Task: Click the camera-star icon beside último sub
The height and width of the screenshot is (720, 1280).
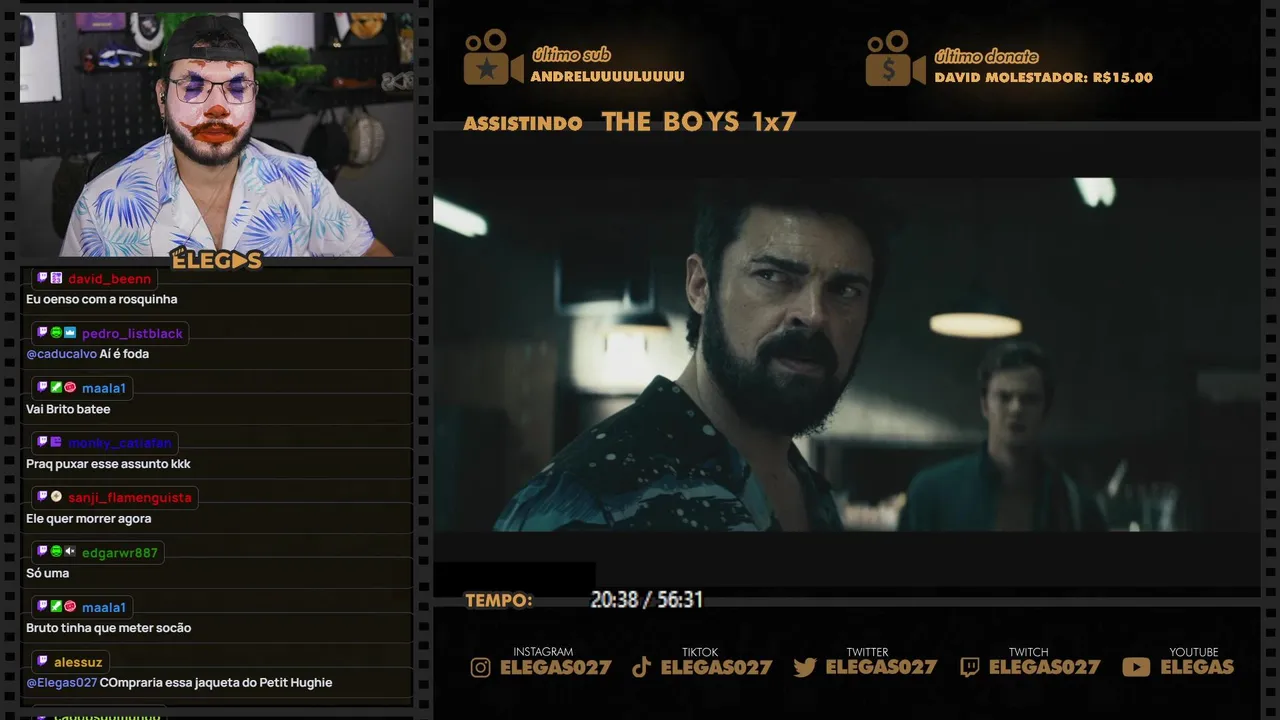Action: tap(493, 58)
